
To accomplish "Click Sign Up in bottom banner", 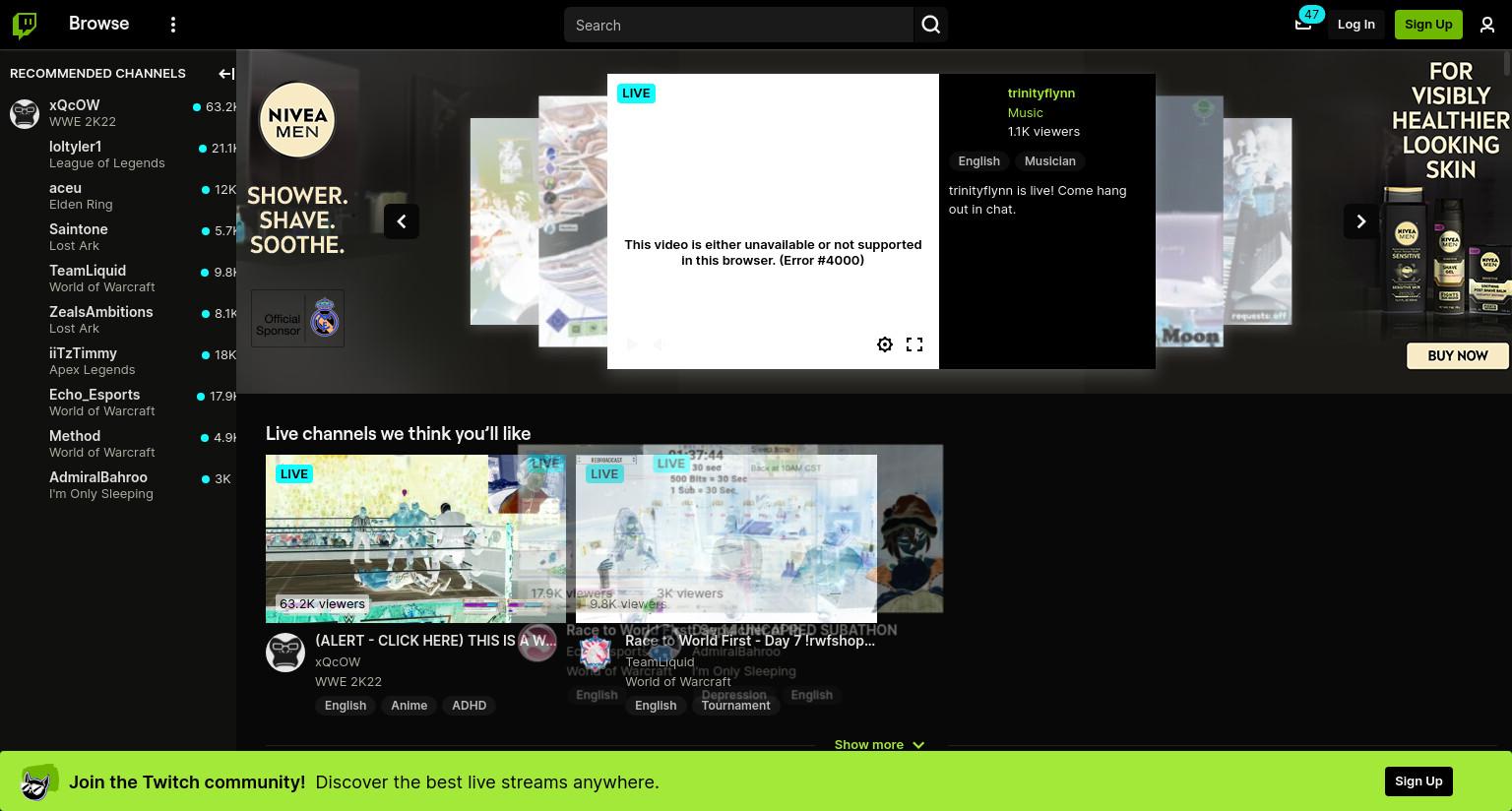I will [1418, 781].
